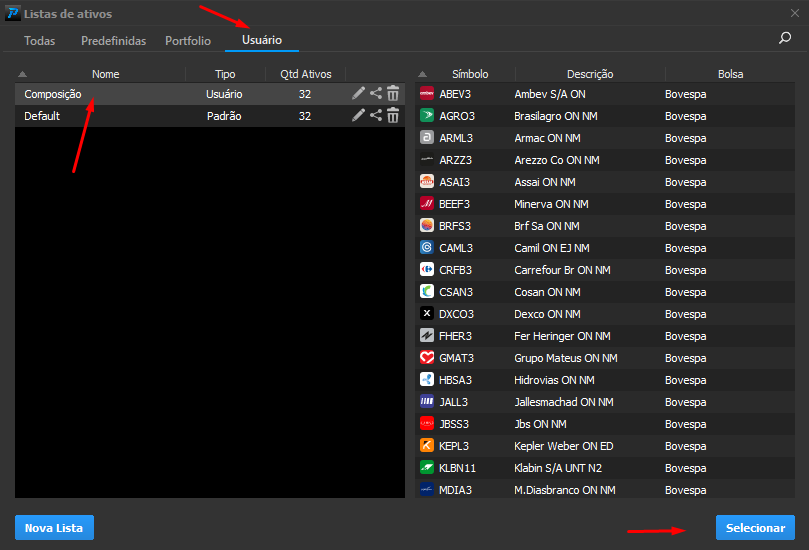Click the JBSS3 Jbs logo icon
This screenshot has width=809, height=550.
point(427,424)
